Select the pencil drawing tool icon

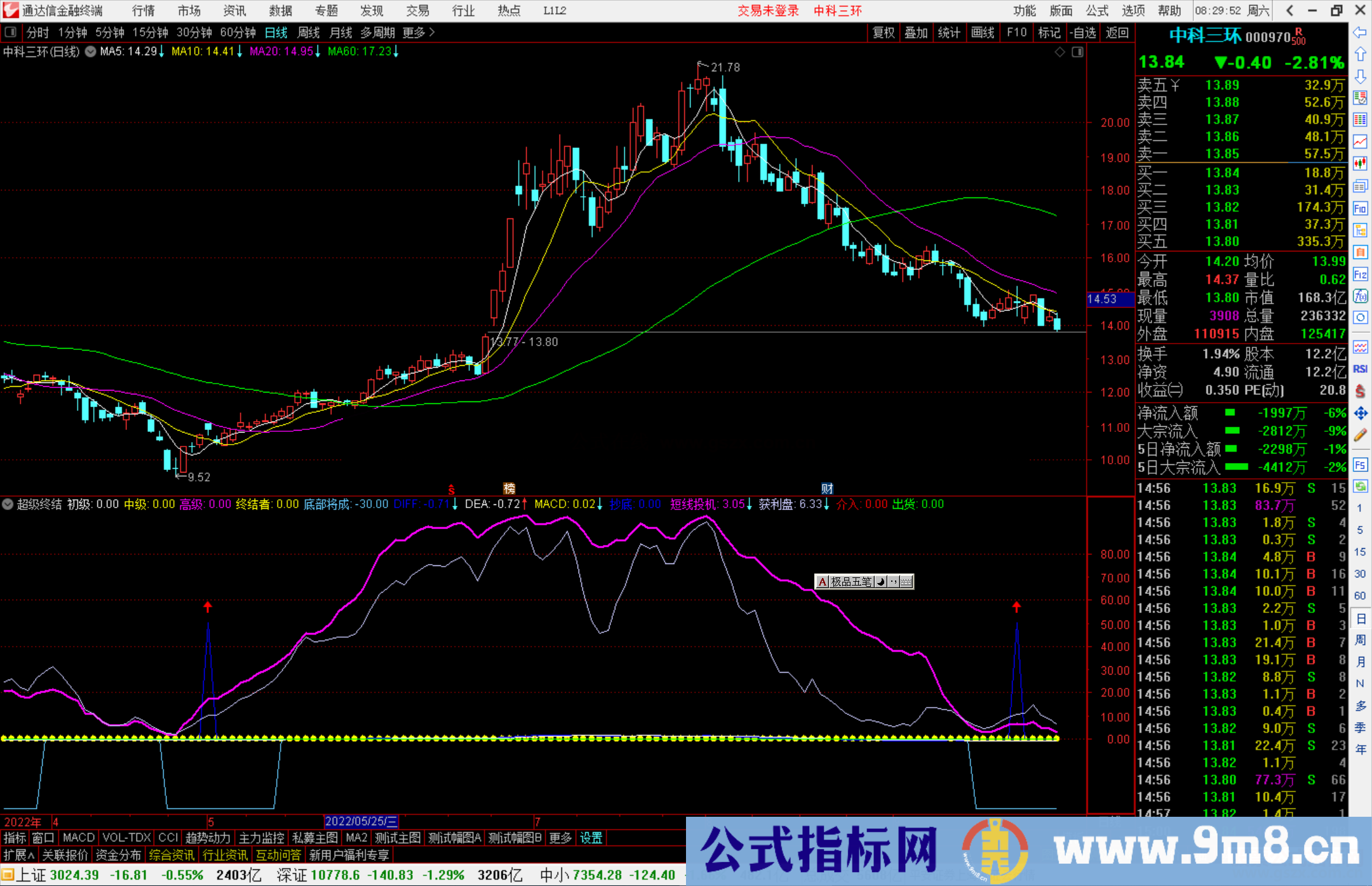pos(1360,435)
